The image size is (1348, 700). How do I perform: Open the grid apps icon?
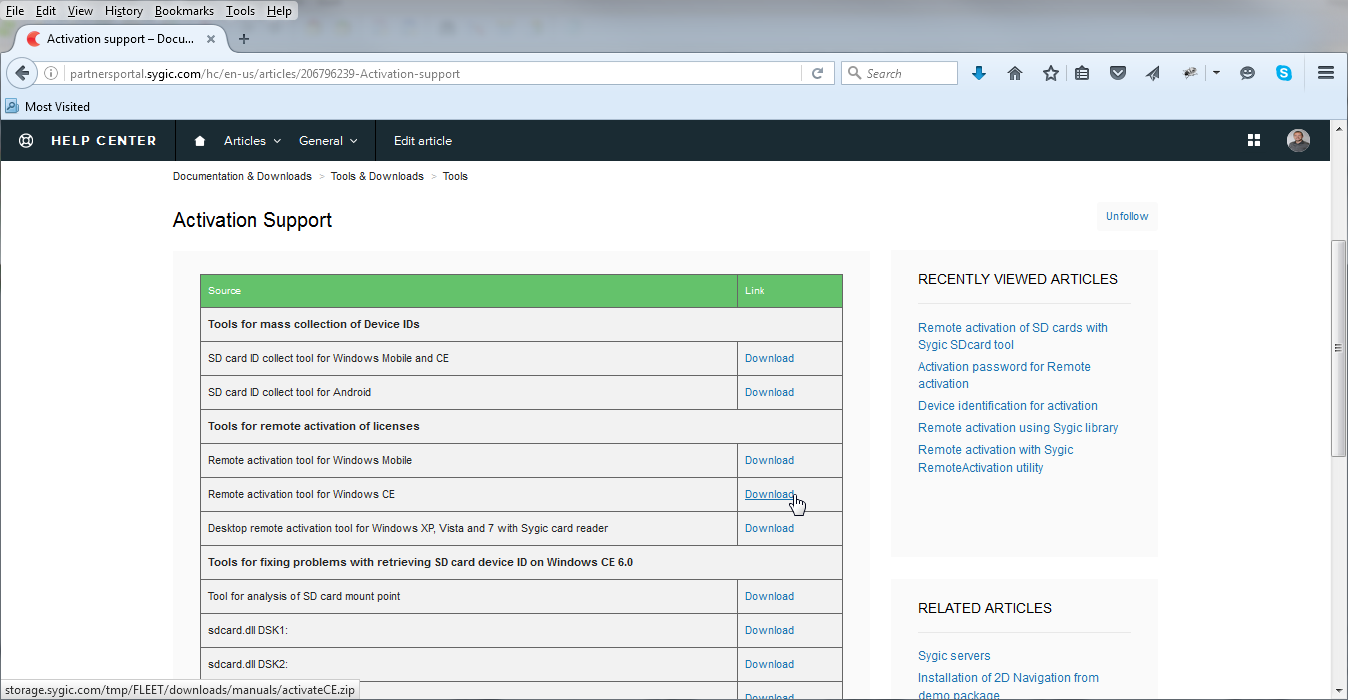(x=1254, y=141)
